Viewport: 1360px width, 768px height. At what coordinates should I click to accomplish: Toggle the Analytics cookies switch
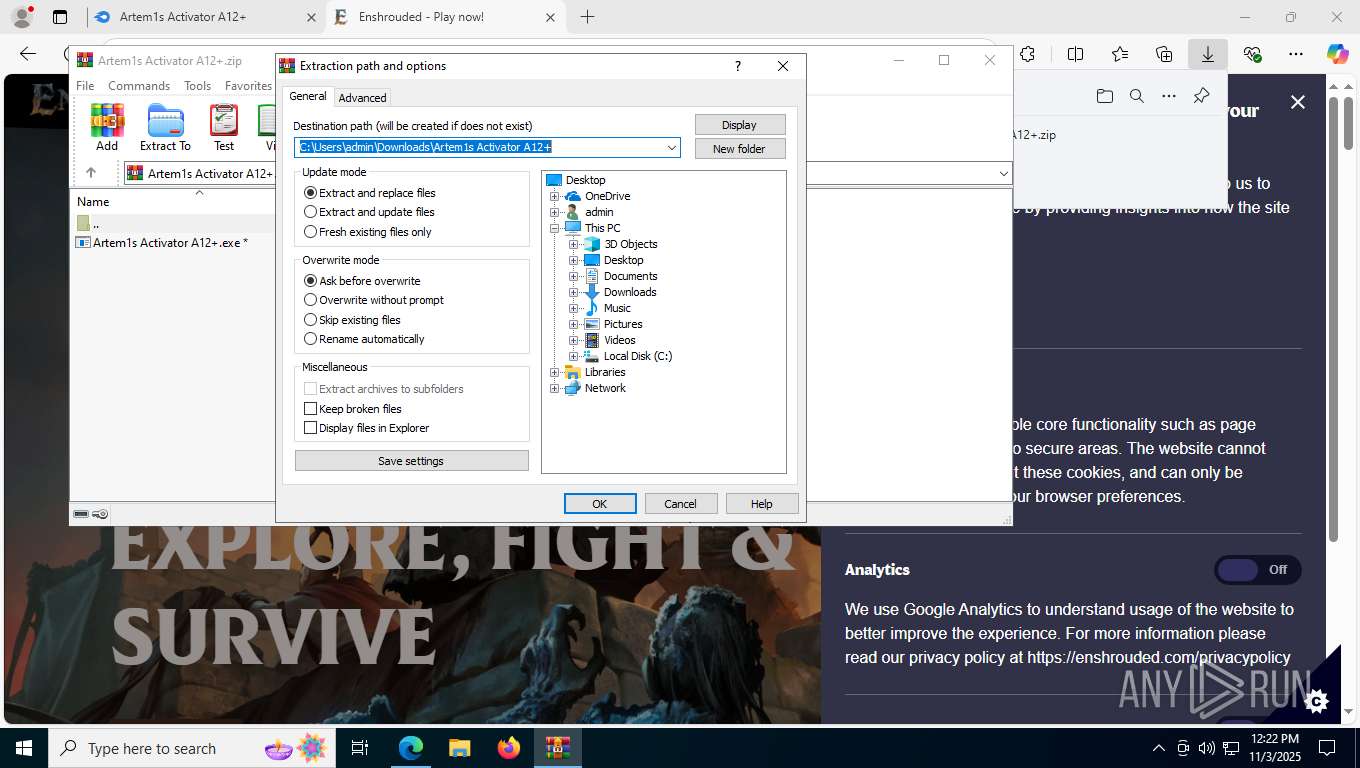pyautogui.click(x=1258, y=570)
